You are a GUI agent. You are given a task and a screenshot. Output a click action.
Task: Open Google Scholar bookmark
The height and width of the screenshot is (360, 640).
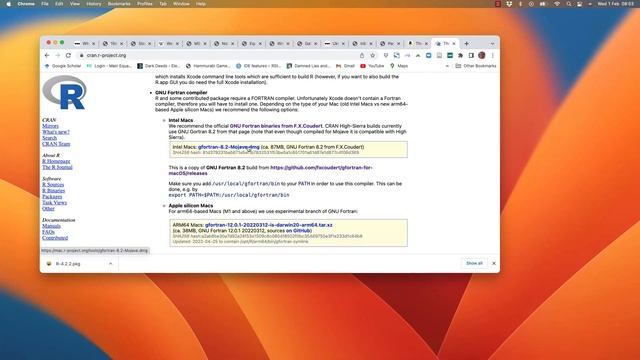click(62, 66)
